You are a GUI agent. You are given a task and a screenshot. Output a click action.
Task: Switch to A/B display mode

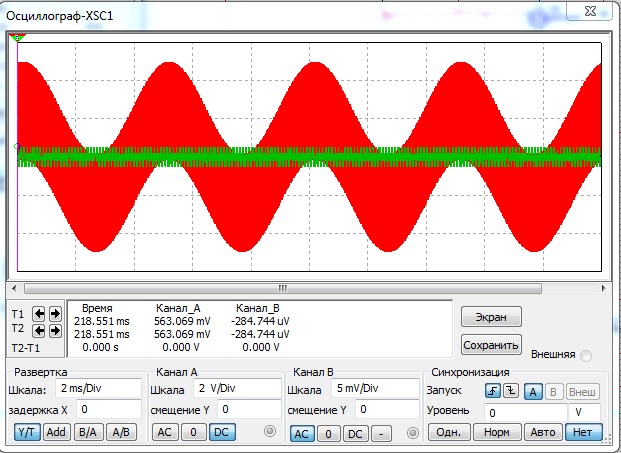click(121, 432)
